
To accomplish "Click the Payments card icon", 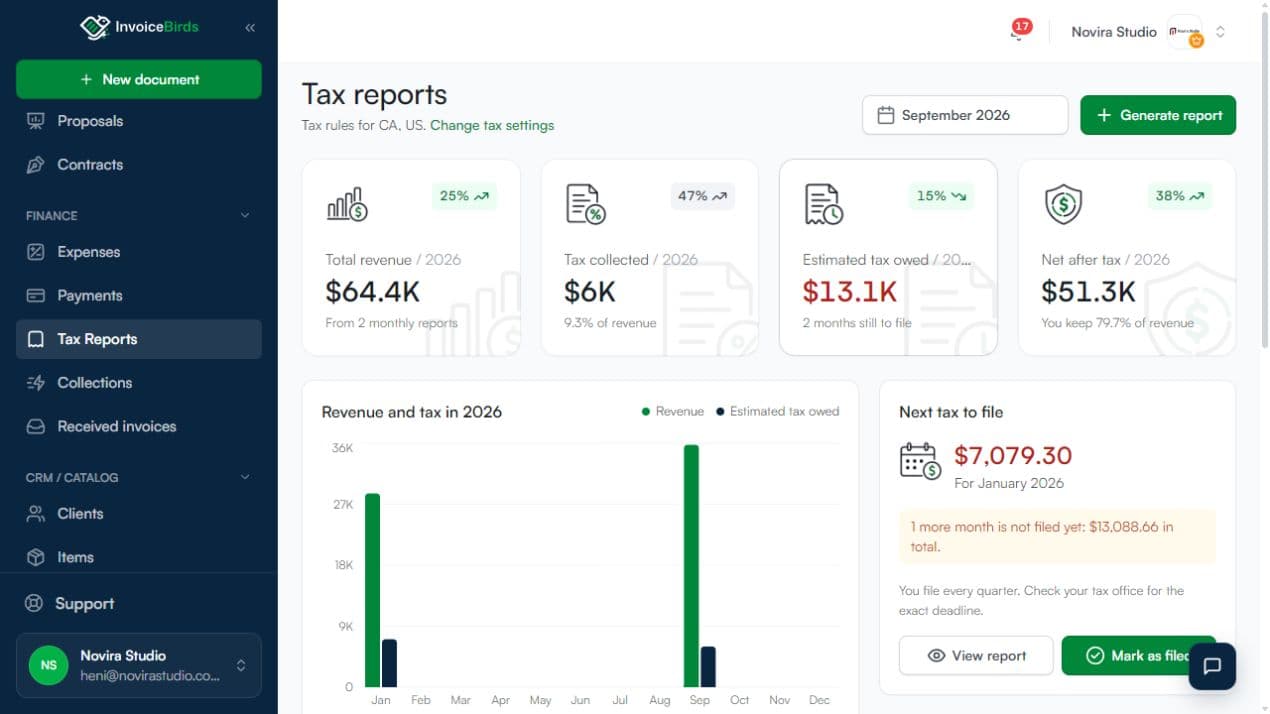I will pyautogui.click(x=36, y=296).
